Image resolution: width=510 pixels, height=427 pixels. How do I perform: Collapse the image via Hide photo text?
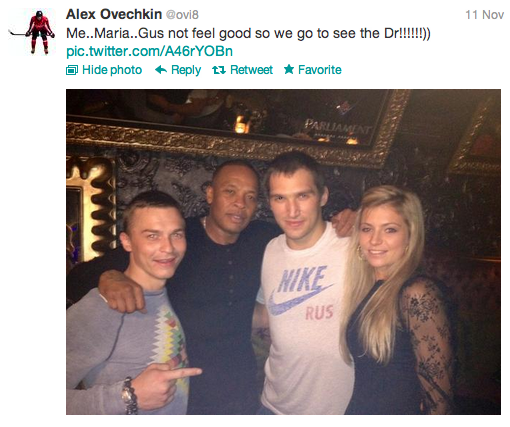[x=112, y=70]
